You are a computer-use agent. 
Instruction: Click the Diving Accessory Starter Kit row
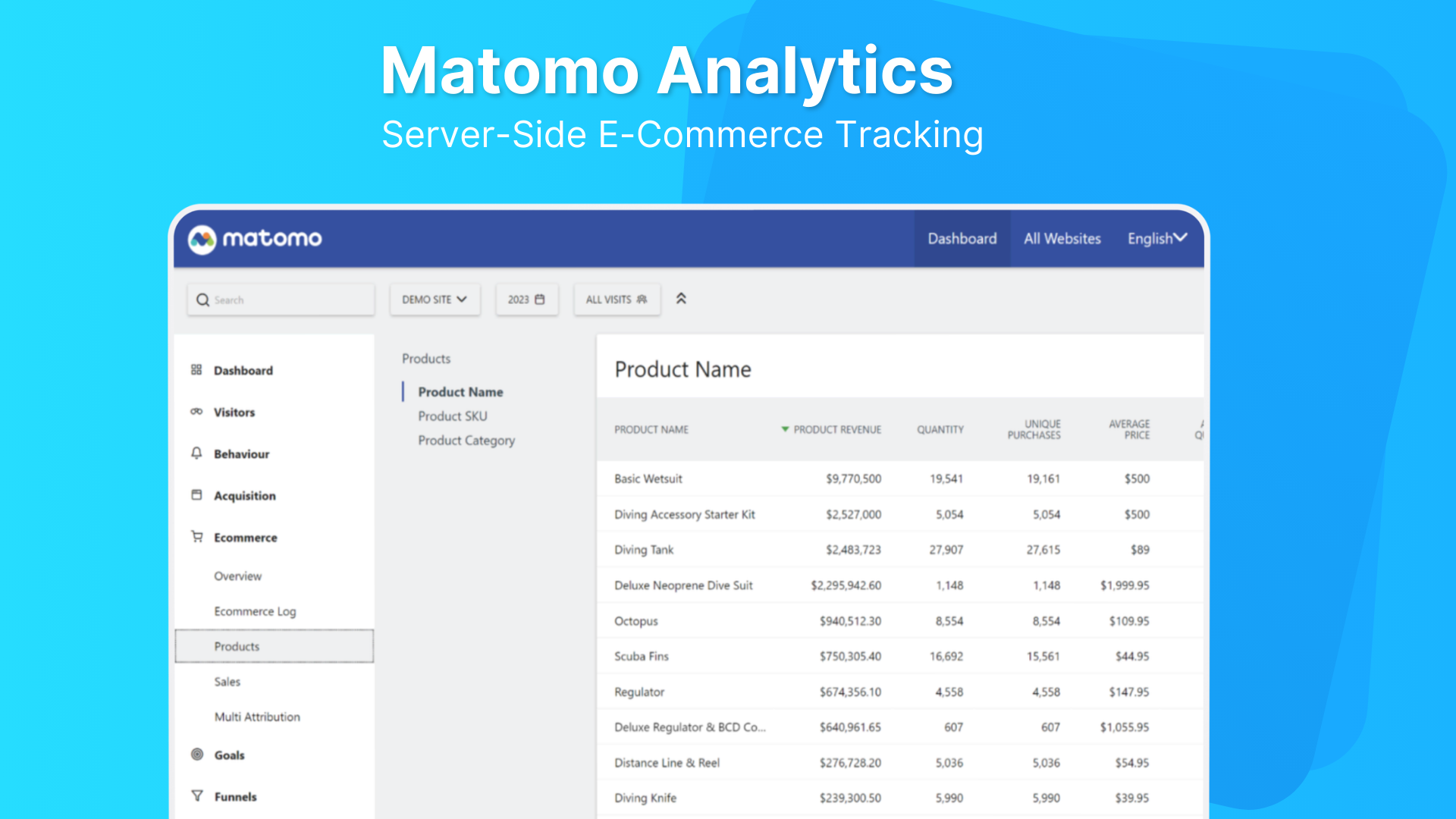pos(685,515)
